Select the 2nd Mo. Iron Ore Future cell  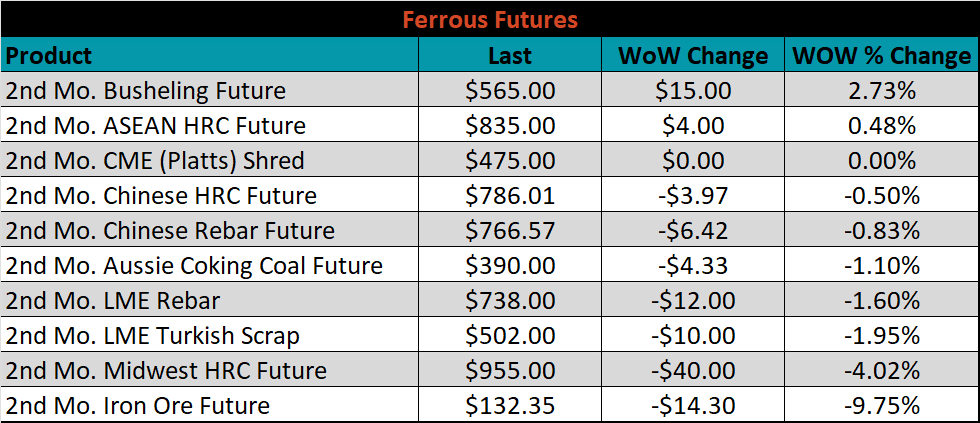point(210,405)
